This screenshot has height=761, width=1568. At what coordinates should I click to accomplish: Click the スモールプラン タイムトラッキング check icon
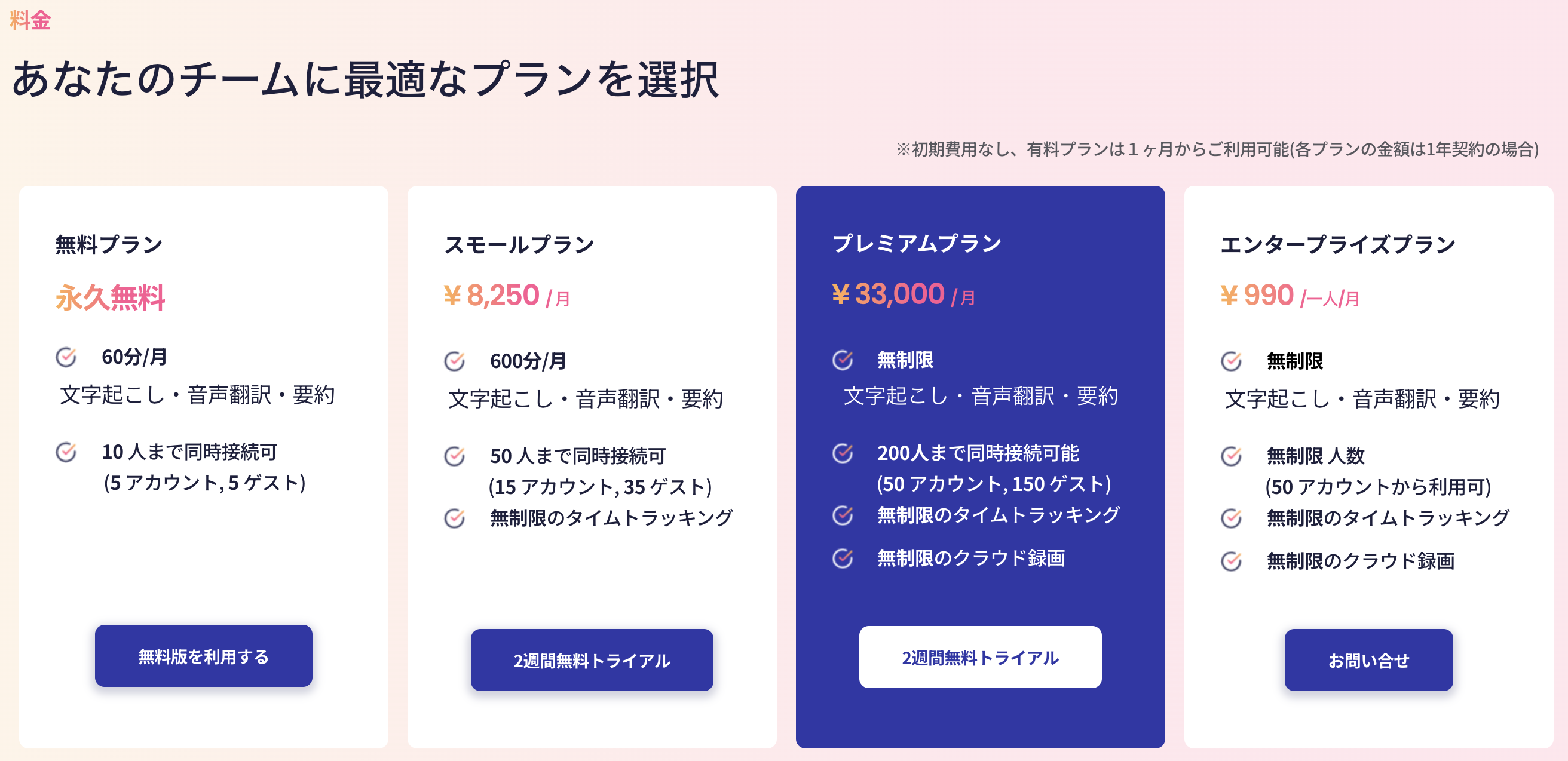(x=455, y=518)
